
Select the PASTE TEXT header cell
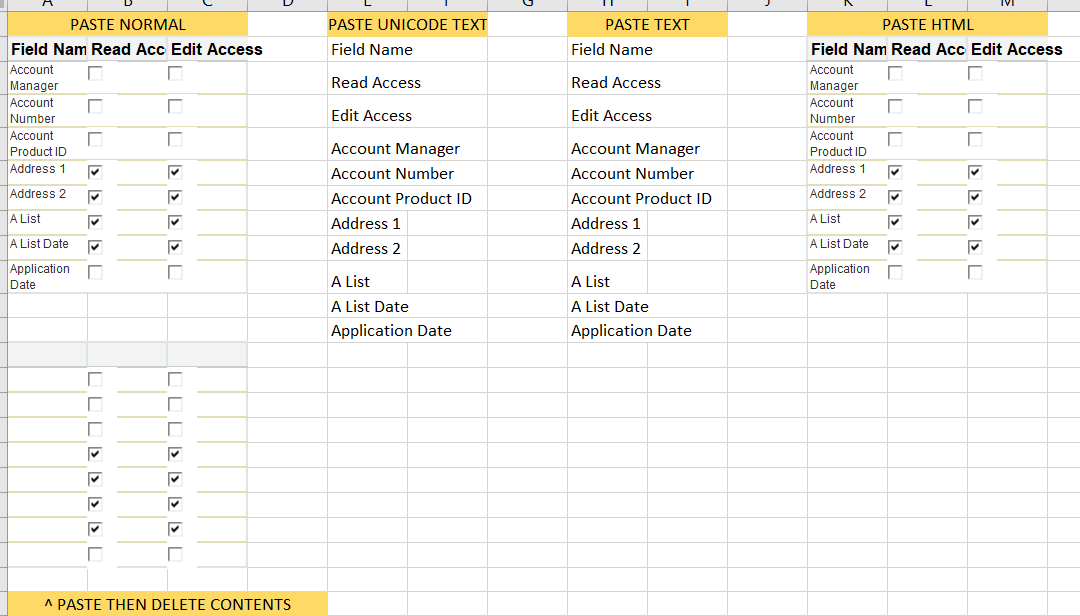(647, 25)
